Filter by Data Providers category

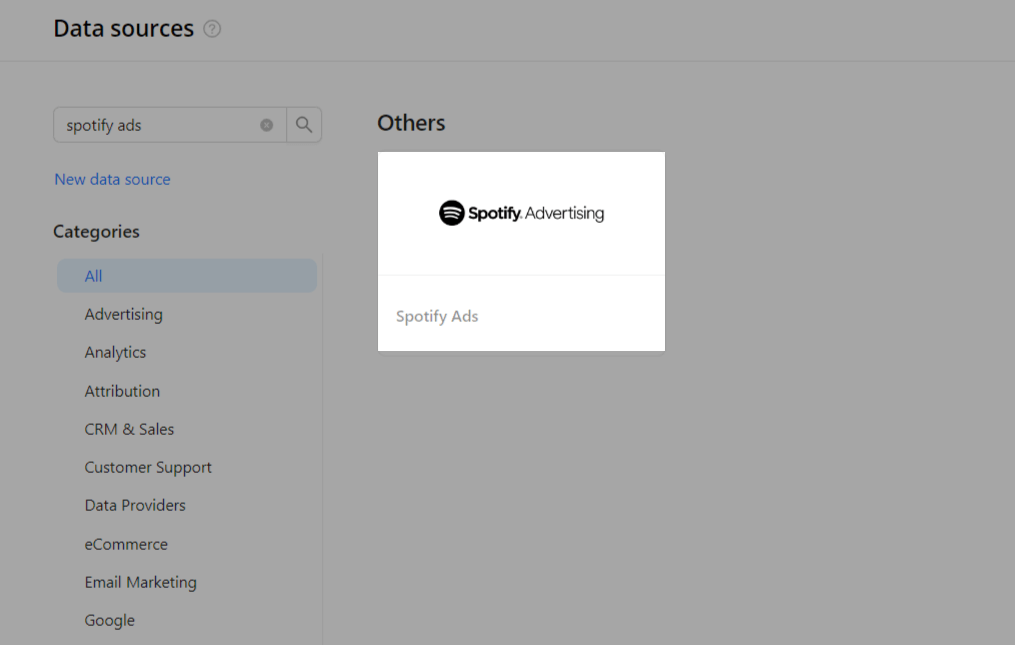[x=135, y=505]
